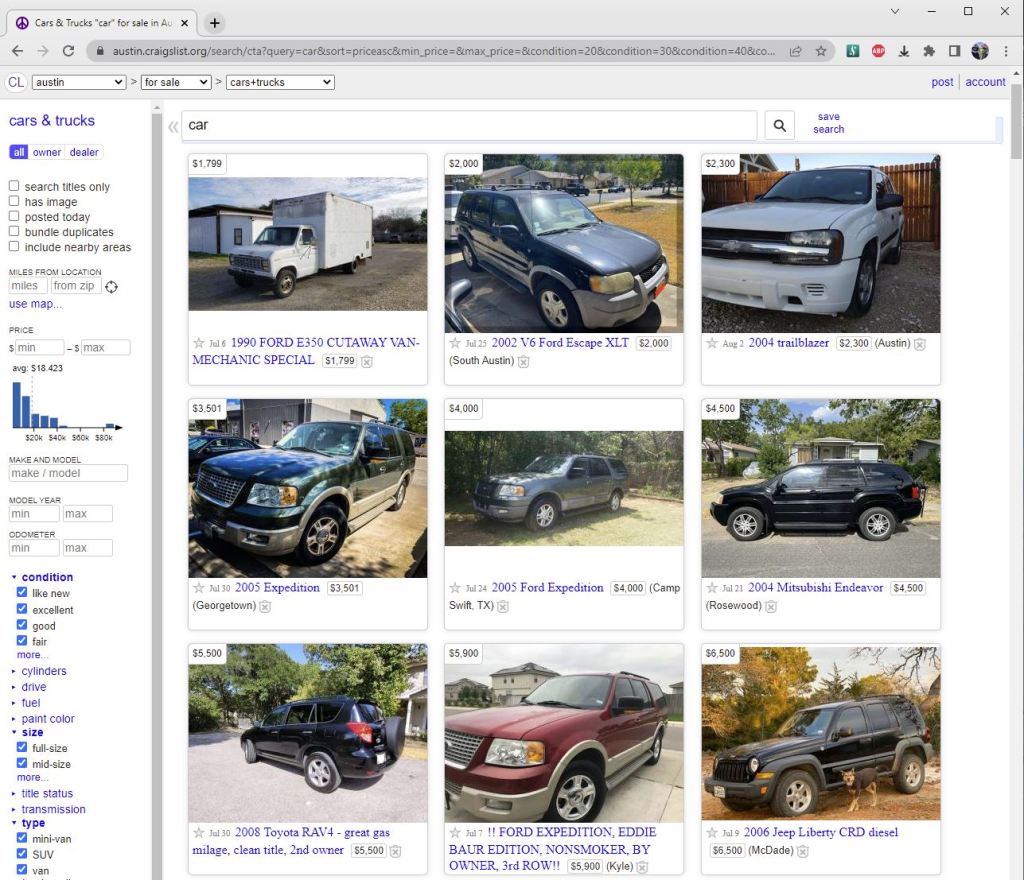Open the austin location dropdown
Image resolution: width=1024 pixels, height=880 pixels.
[x=78, y=83]
